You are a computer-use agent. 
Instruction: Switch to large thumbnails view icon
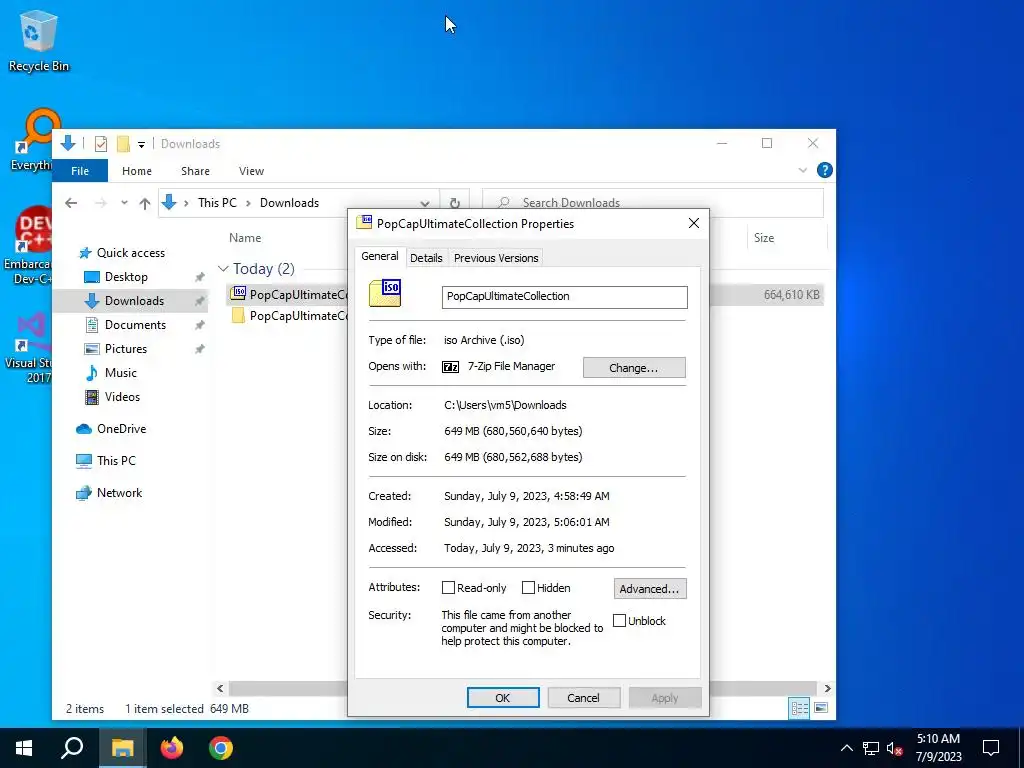[x=821, y=708]
